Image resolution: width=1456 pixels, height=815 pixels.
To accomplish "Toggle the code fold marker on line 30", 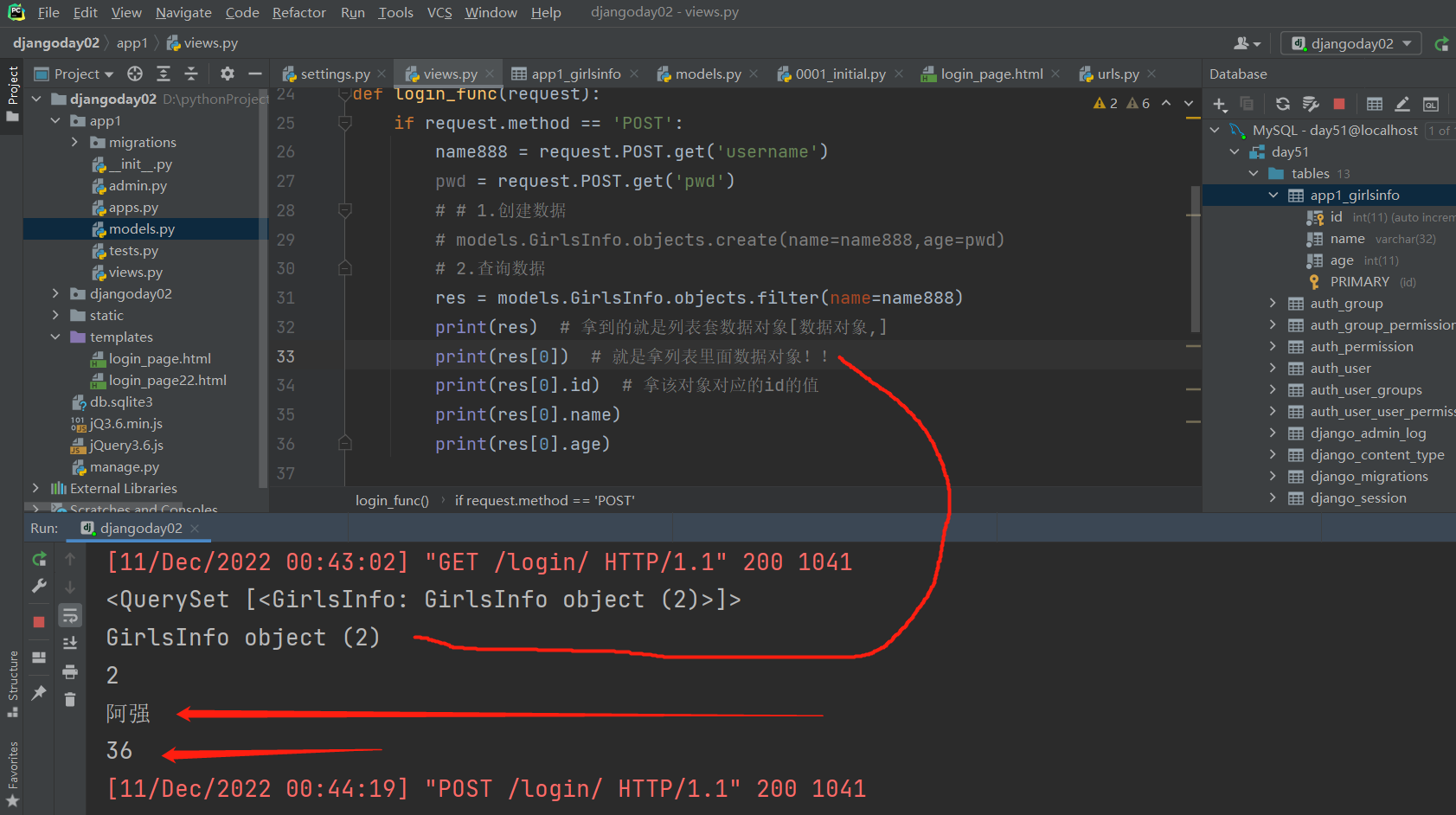I will coord(344,268).
